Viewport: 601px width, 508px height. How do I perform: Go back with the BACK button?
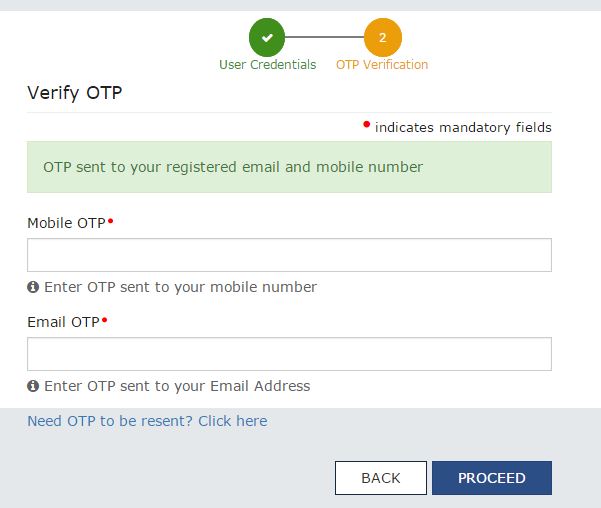tap(381, 478)
